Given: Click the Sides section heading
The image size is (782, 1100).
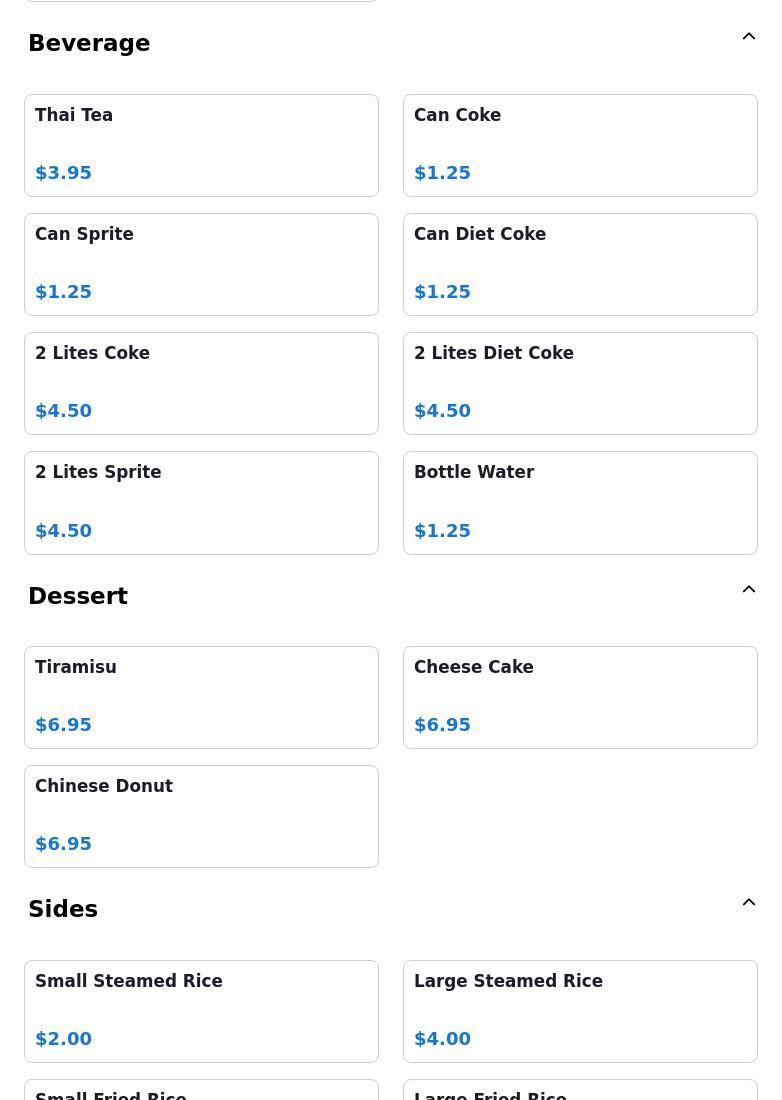Looking at the screenshot, I should click(63, 909).
